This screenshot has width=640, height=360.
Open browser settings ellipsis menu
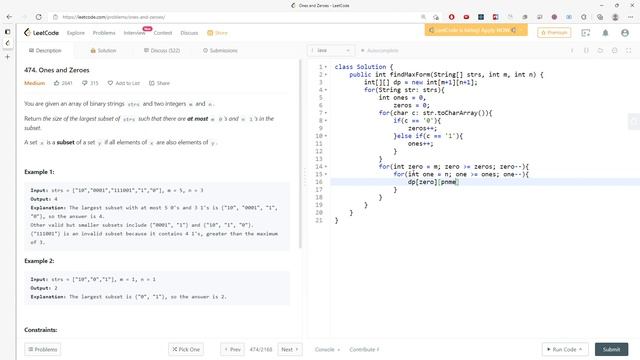631,17
